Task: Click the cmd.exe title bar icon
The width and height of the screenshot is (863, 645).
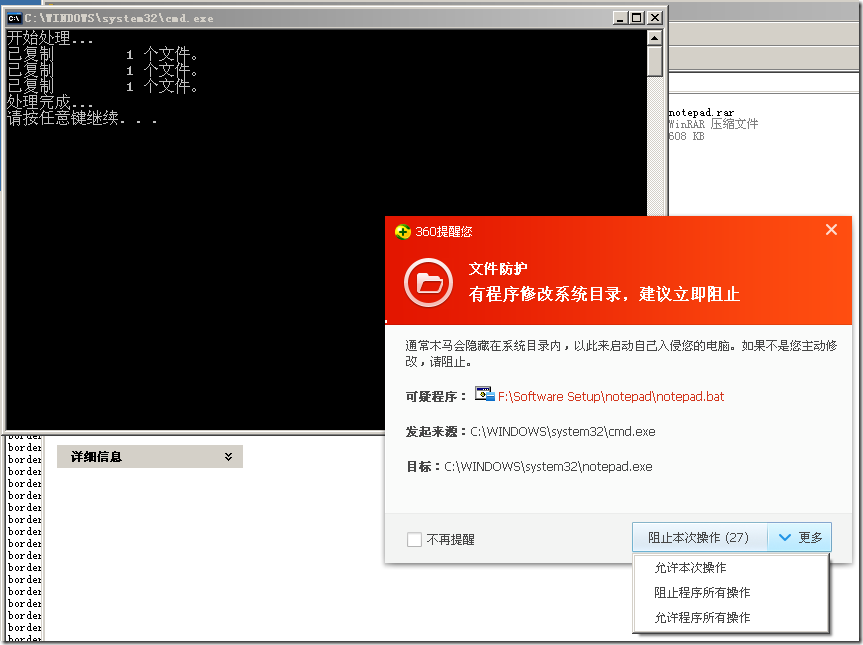Action: (x=14, y=18)
